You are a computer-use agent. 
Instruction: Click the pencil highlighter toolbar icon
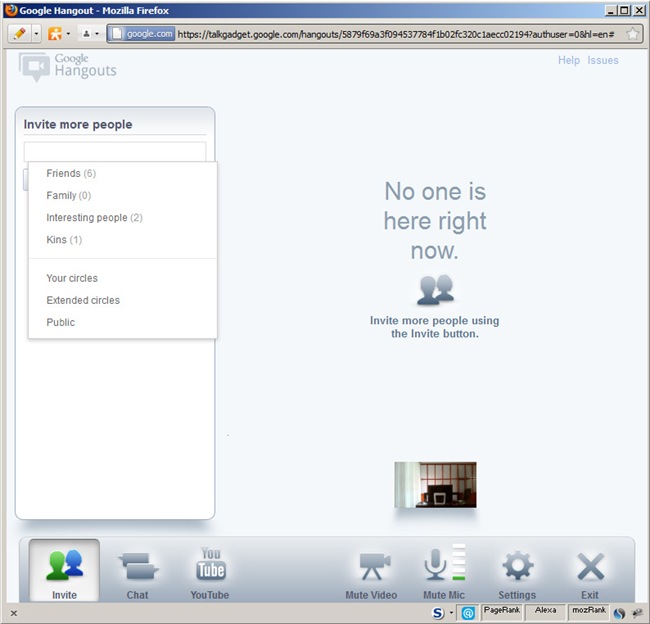19,34
